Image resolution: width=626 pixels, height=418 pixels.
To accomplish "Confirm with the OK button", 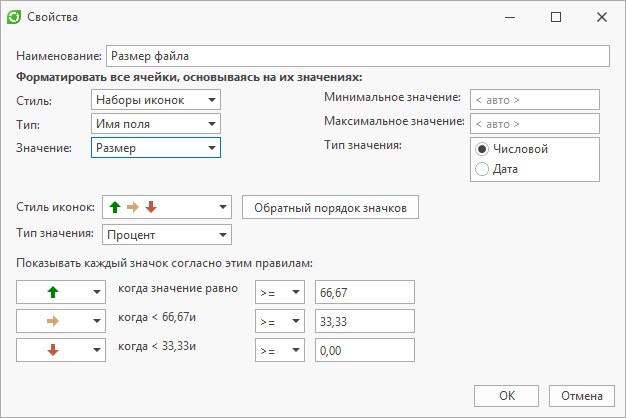I will [x=506, y=396].
